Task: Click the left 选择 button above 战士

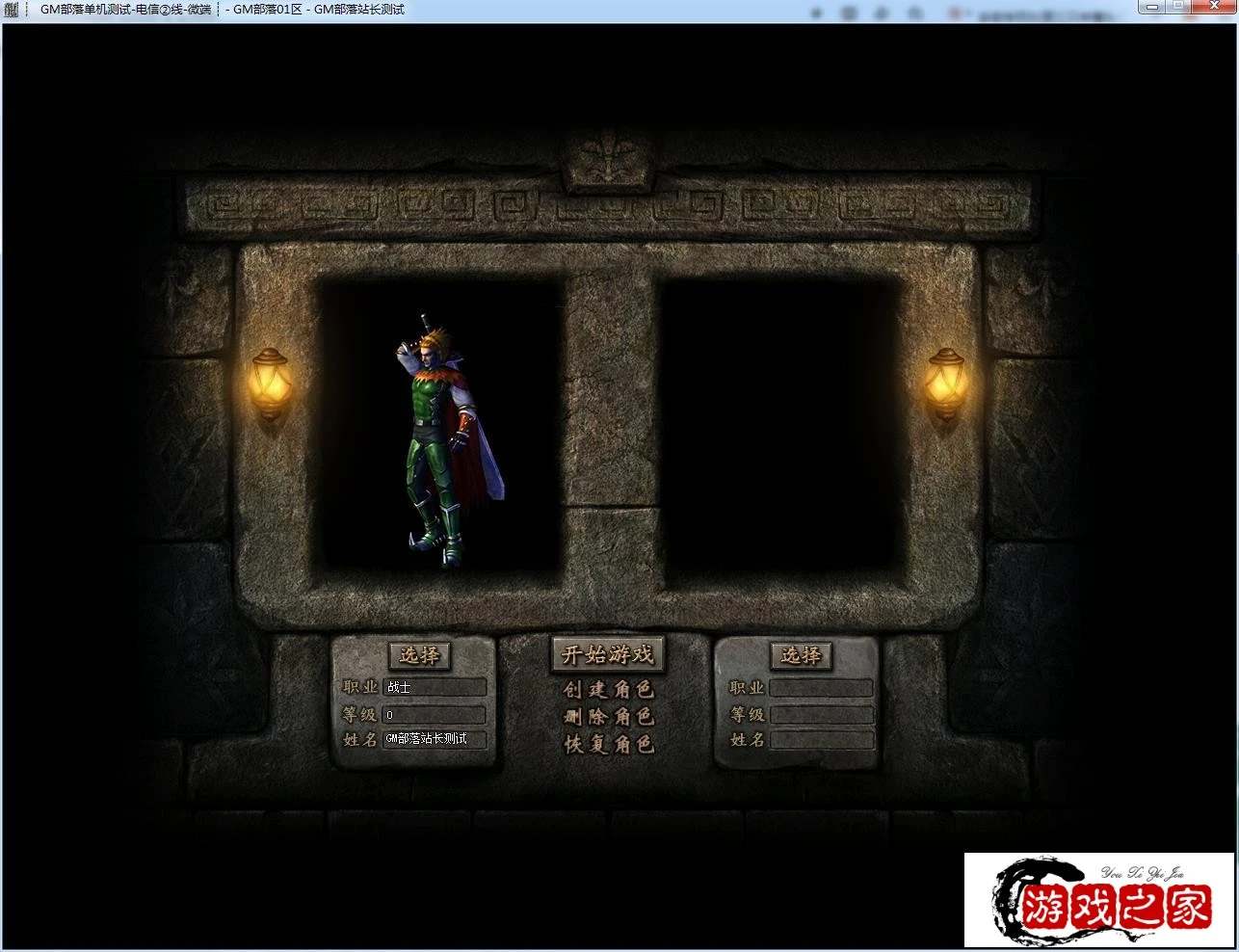Action: [x=419, y=655]
